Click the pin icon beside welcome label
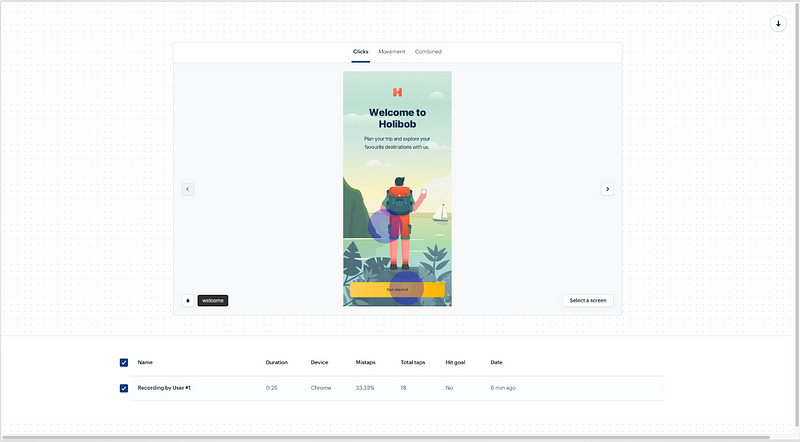This screenshot has height=442, width=800. tap(188, 301)
